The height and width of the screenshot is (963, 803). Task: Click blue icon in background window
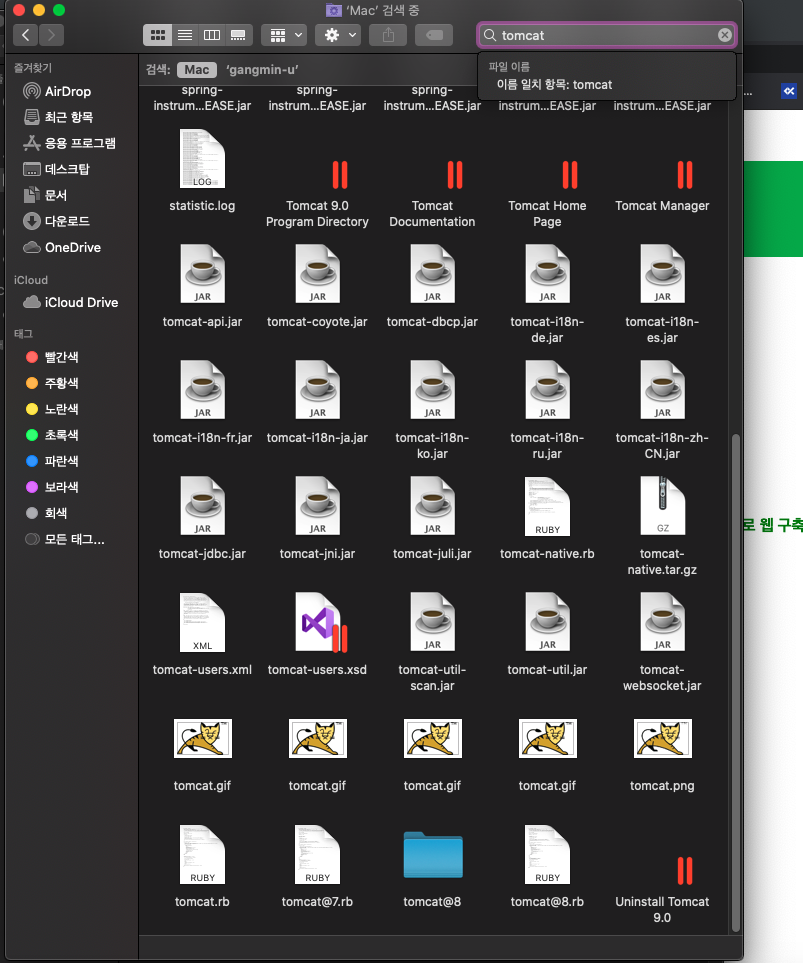[x=789, y=91]
